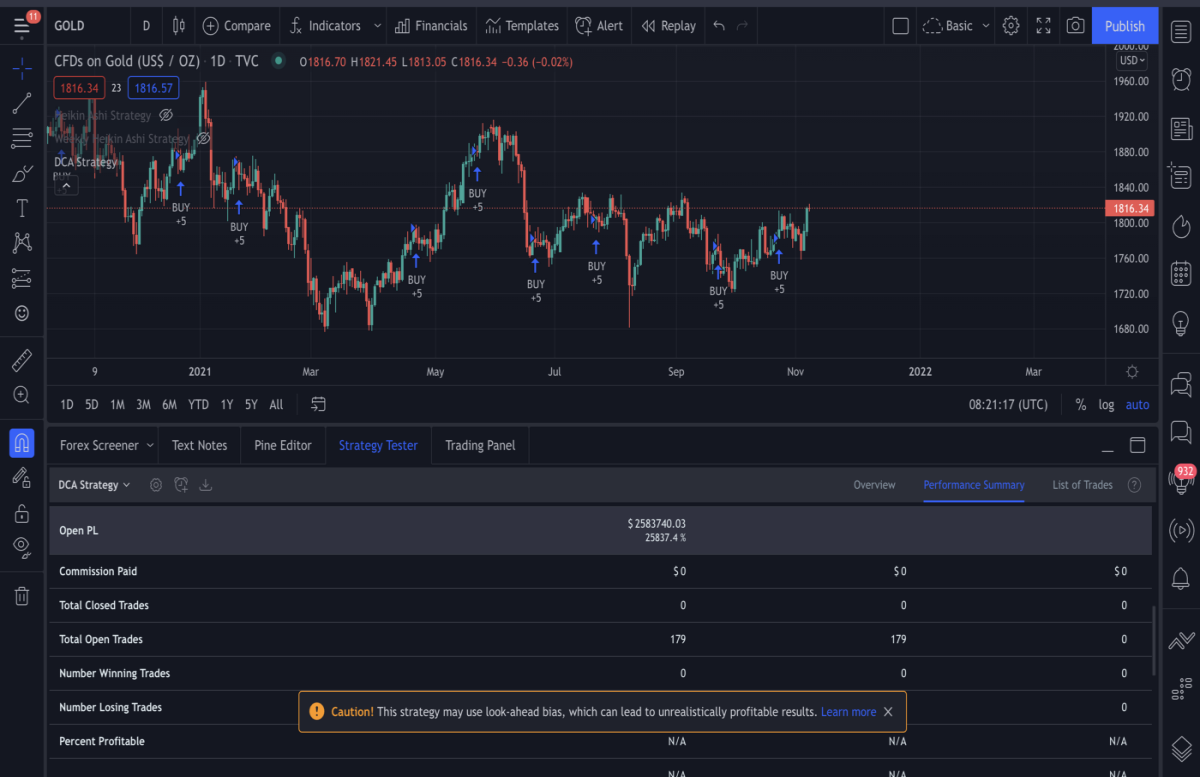Select the YTD time range
1200x777 pixels.
click(198, 405)
